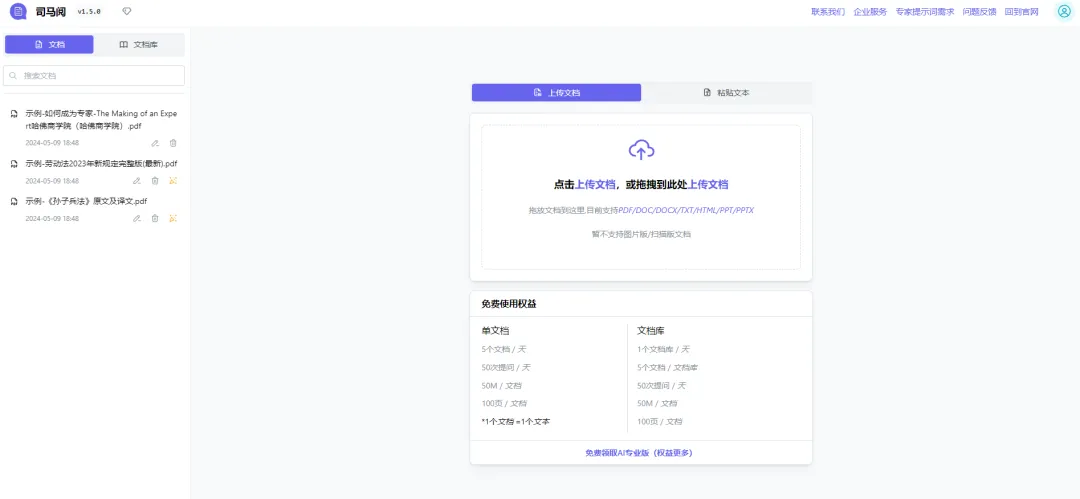Click the diamond membership icon beside v1.5.0
Screen dimensions: 1080x499
[127, 12]
